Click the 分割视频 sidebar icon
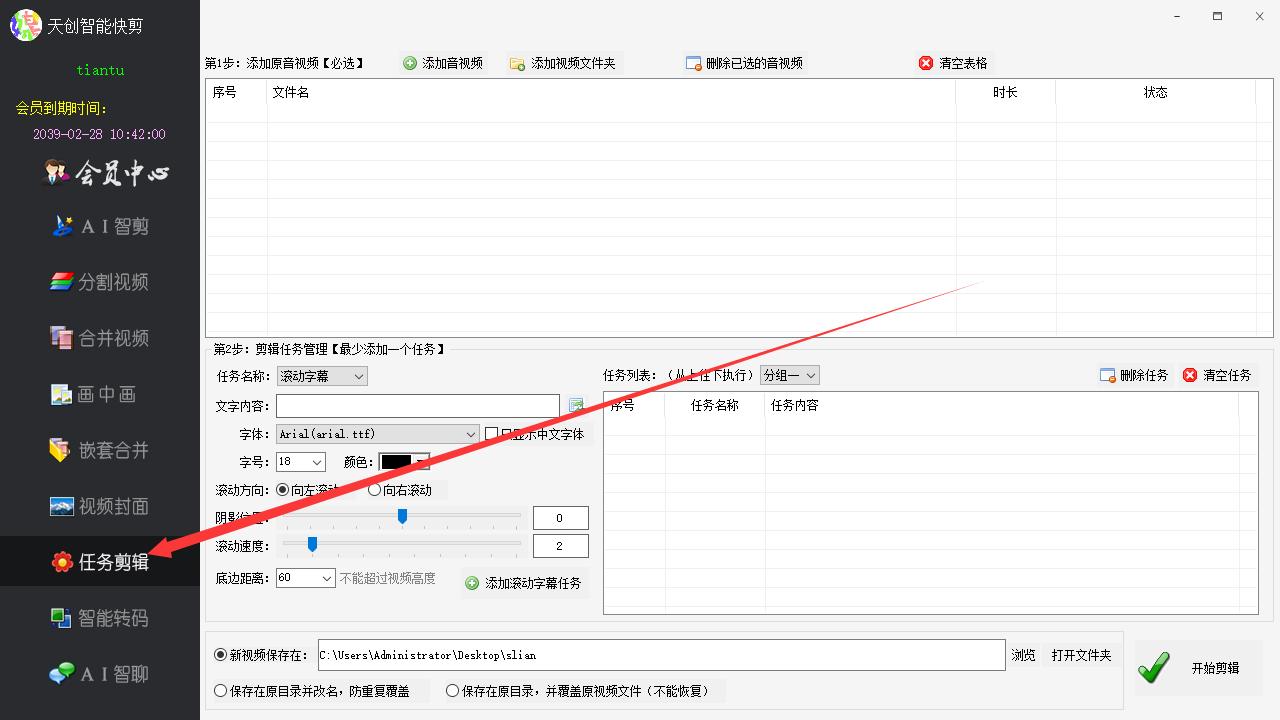The height and width of the screenshot is (720, 1280). coord(62,282)
